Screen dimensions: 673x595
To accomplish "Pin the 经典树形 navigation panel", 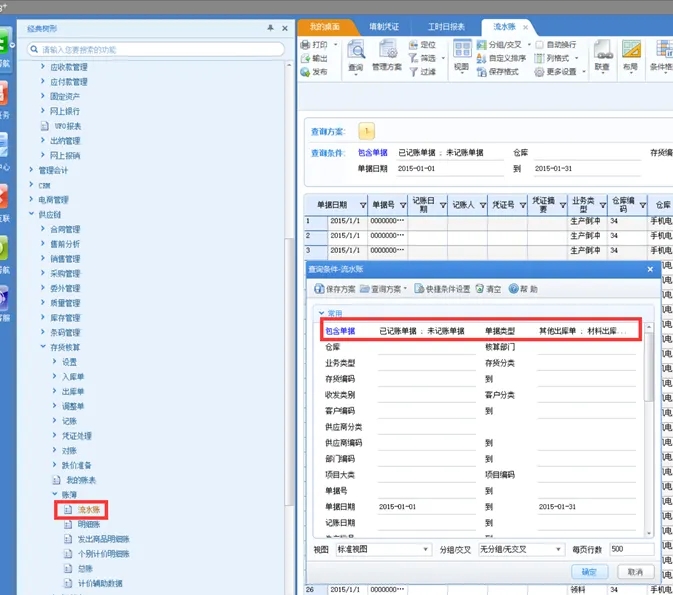I will [271, 28].
